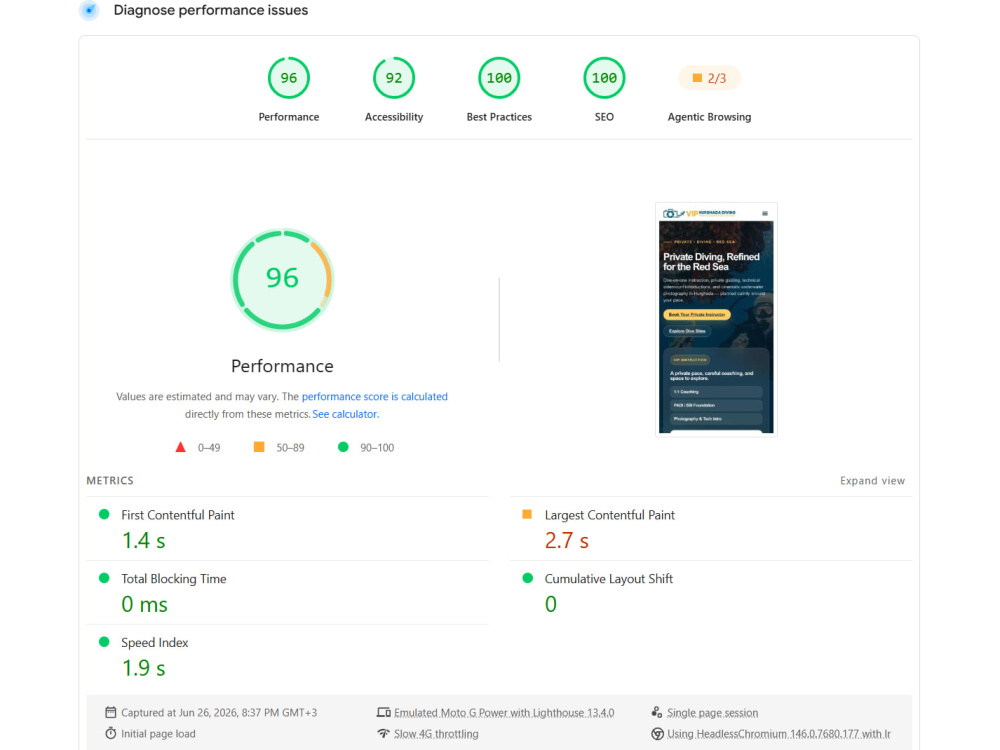Click Largest Contentful Paint metric label
This screenshot has height=750, width=1000.
(x=609, y=515)
